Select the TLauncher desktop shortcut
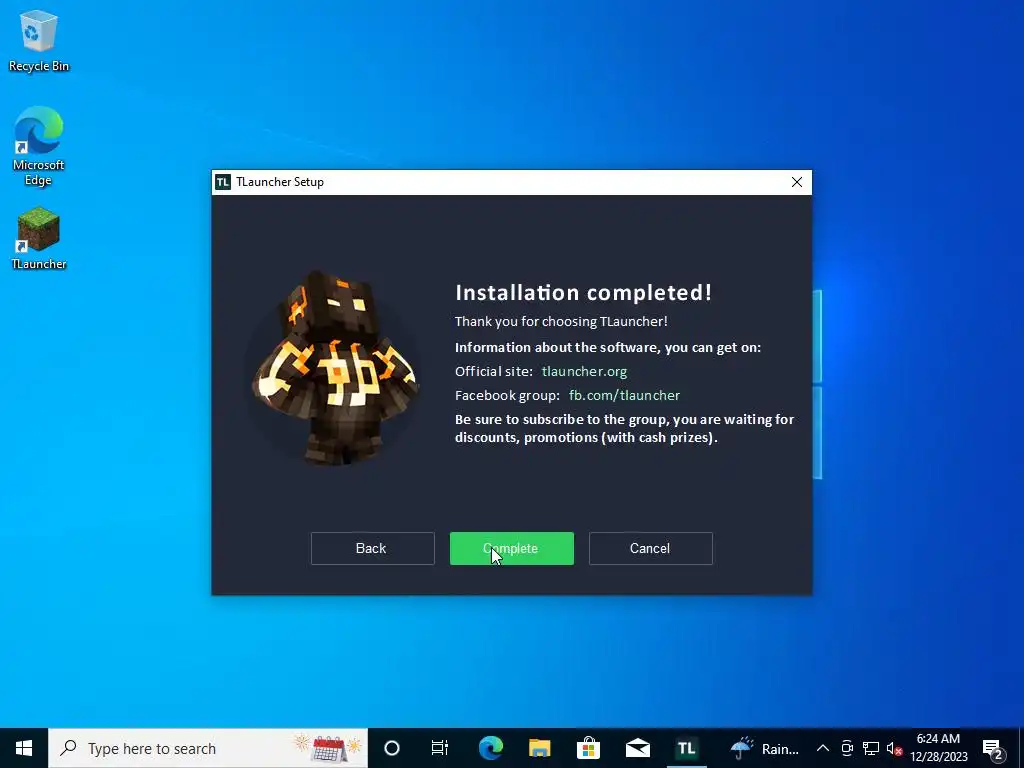Screen dimensions: 1024x768 pos(39,238)
